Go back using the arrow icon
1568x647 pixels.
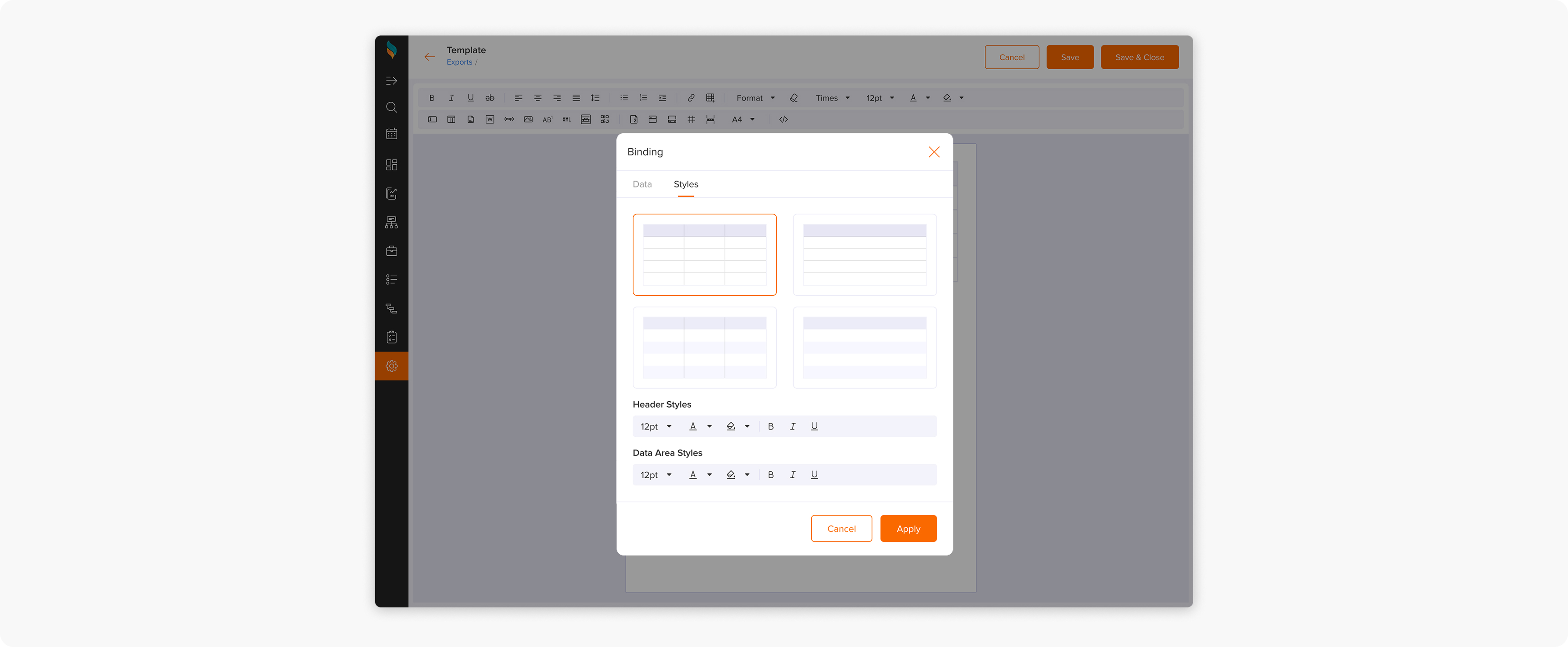coord(430,57)
